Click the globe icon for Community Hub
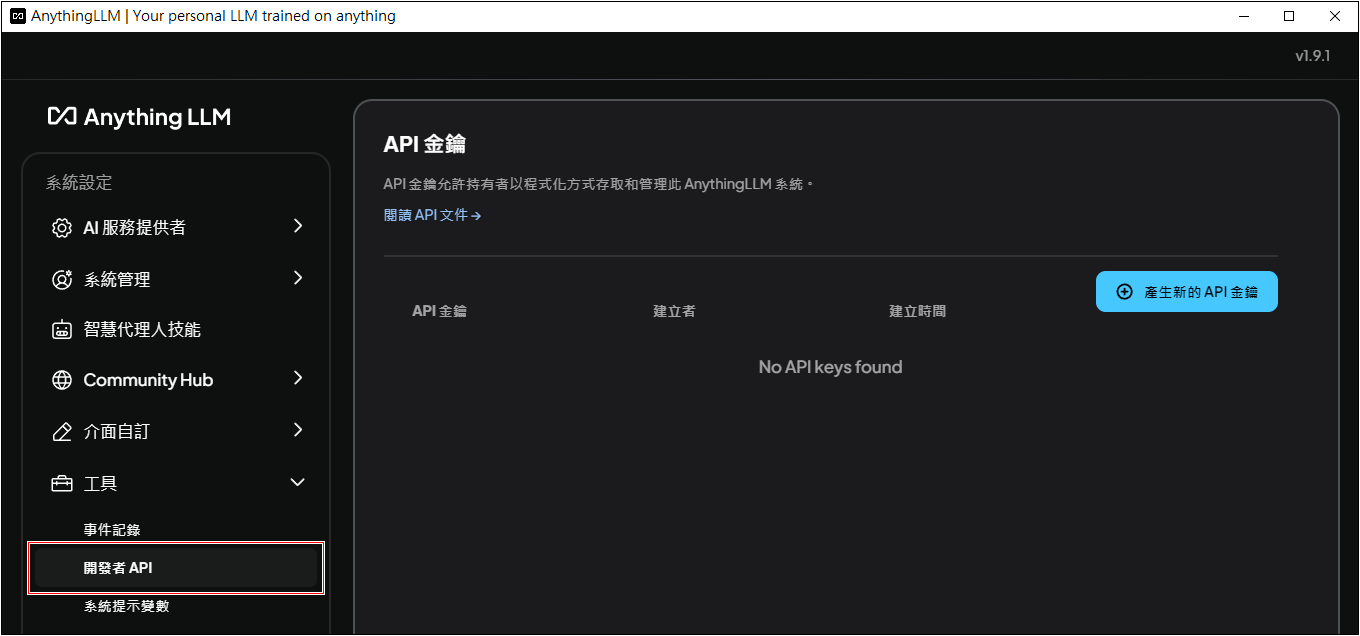1360x636 pixels. 62,380
